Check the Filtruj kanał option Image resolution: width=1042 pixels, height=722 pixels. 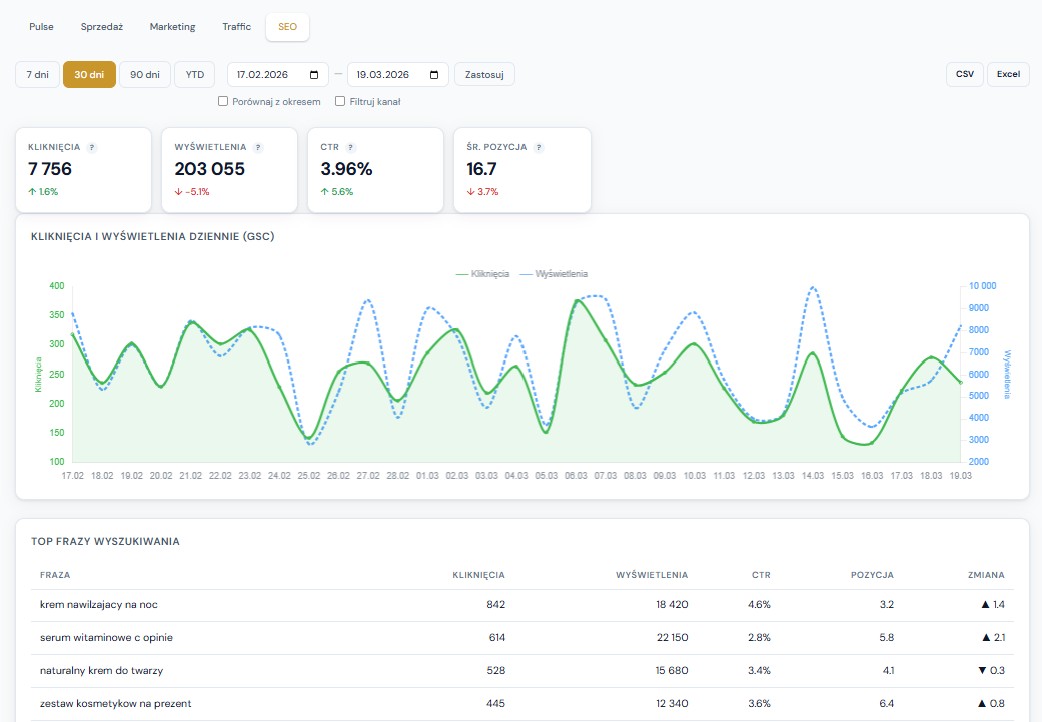pos(341,101)
